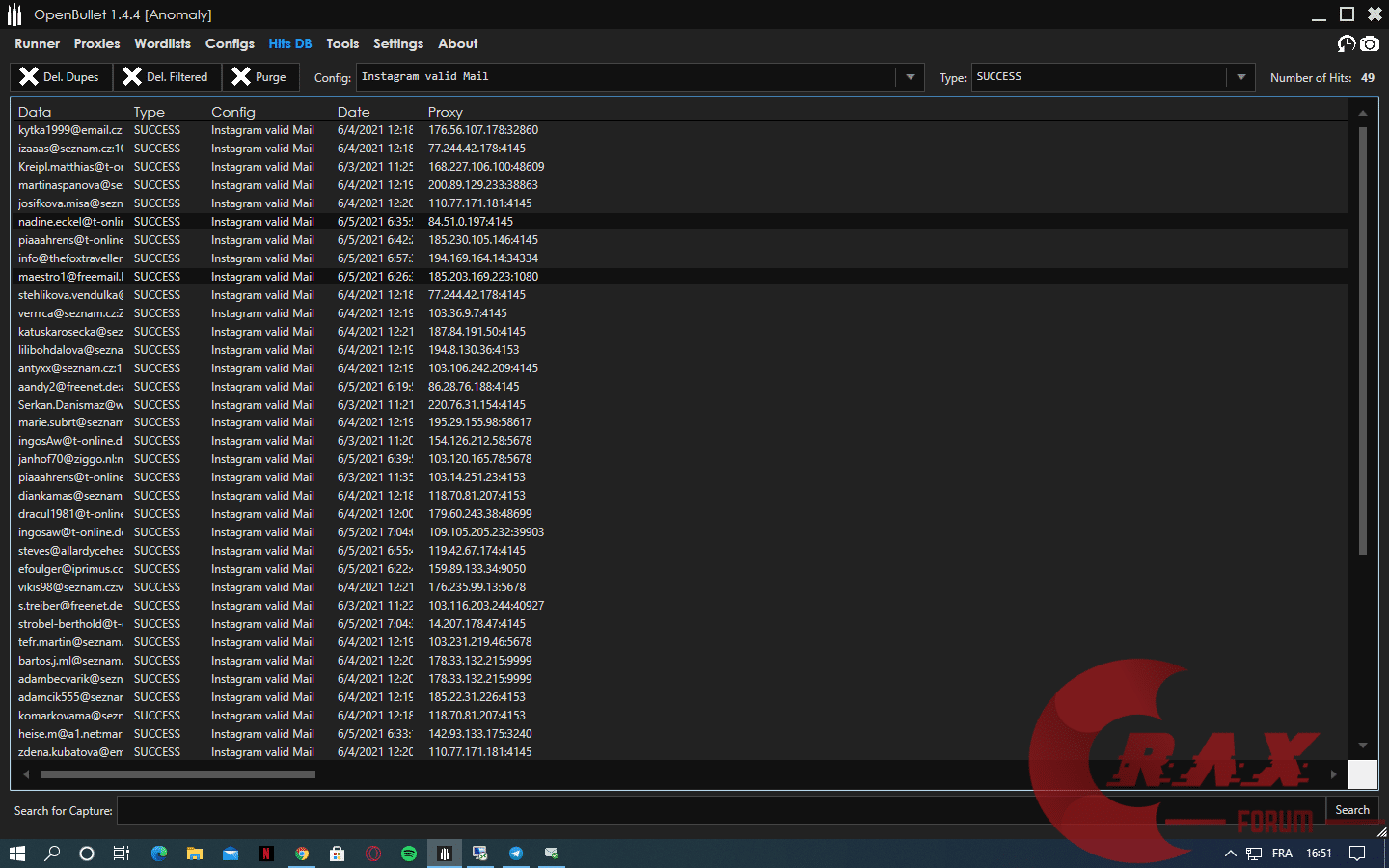Click the Search button
The image size is (1389, 868).
(x=1351, y=810)
